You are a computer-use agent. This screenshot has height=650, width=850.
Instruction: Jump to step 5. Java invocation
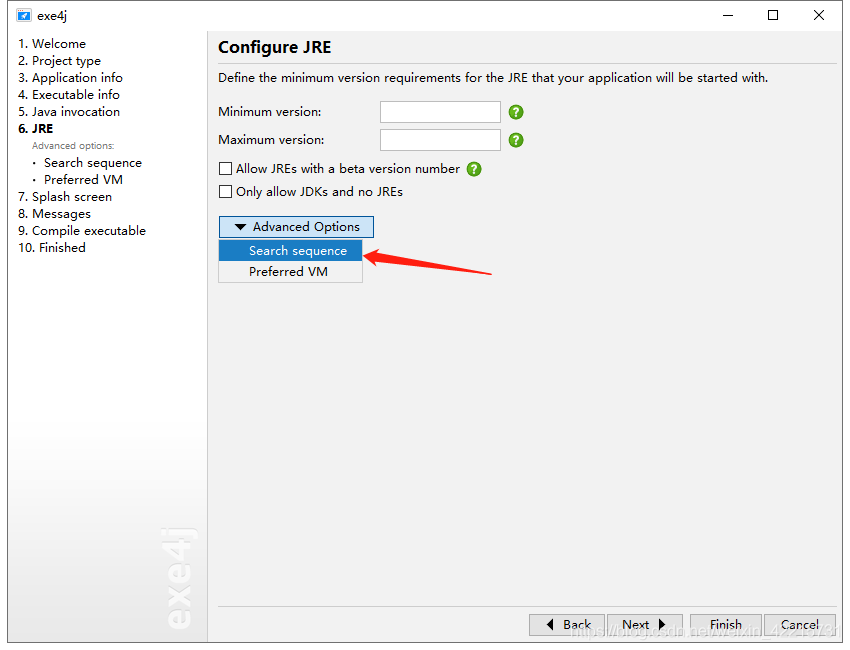point(69,112)
